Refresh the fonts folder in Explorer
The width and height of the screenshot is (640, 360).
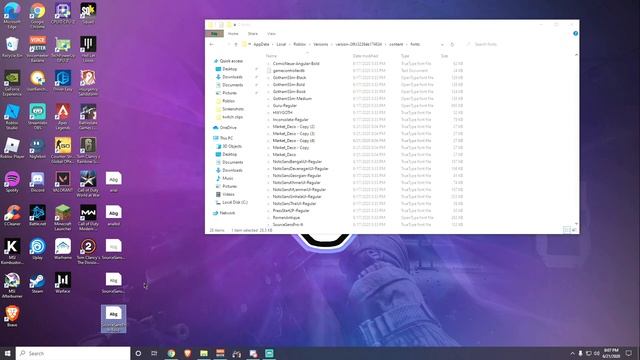pos(452,44)
